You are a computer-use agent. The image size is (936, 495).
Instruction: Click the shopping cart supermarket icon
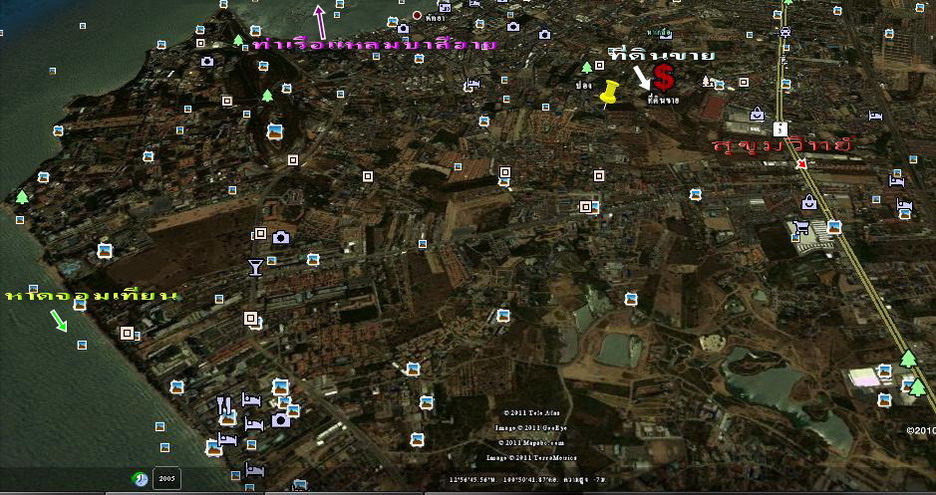[x=801, y=228]
